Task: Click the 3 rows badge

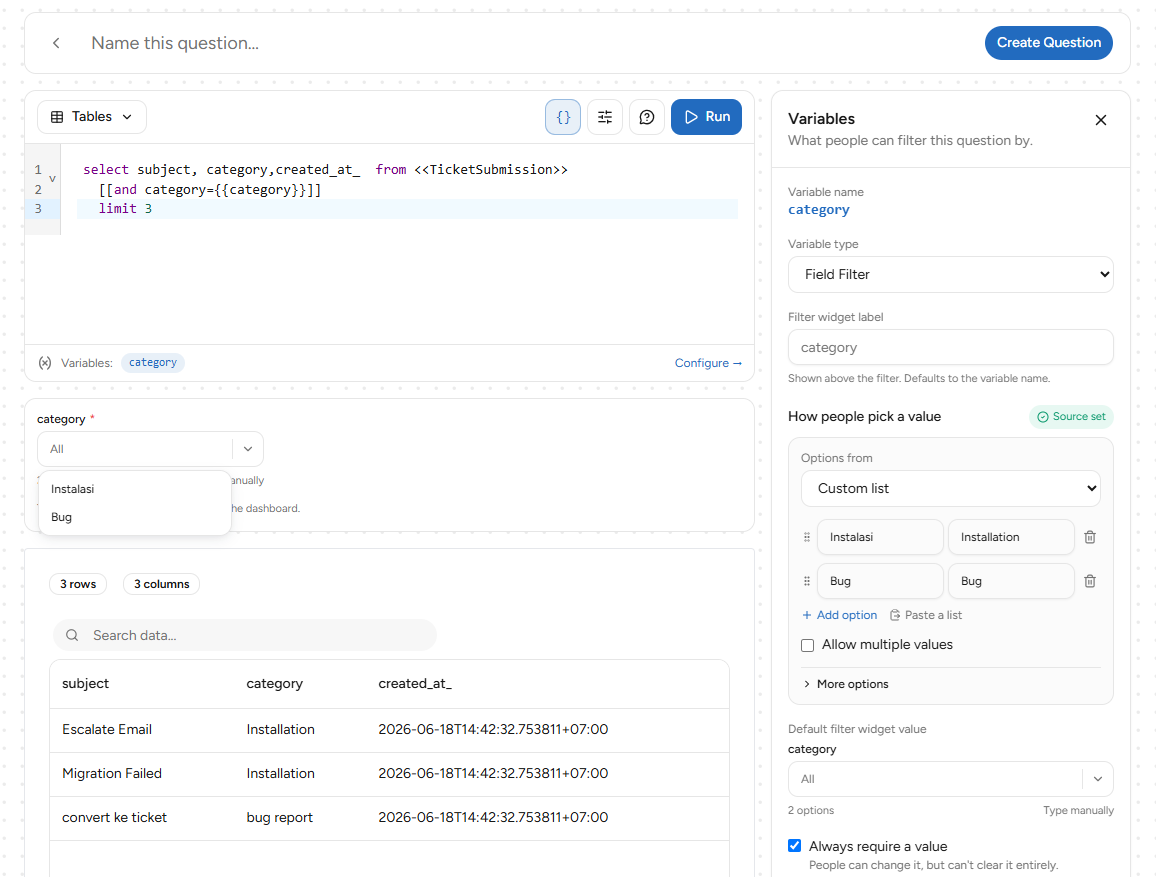Action: tap(78, 584)
